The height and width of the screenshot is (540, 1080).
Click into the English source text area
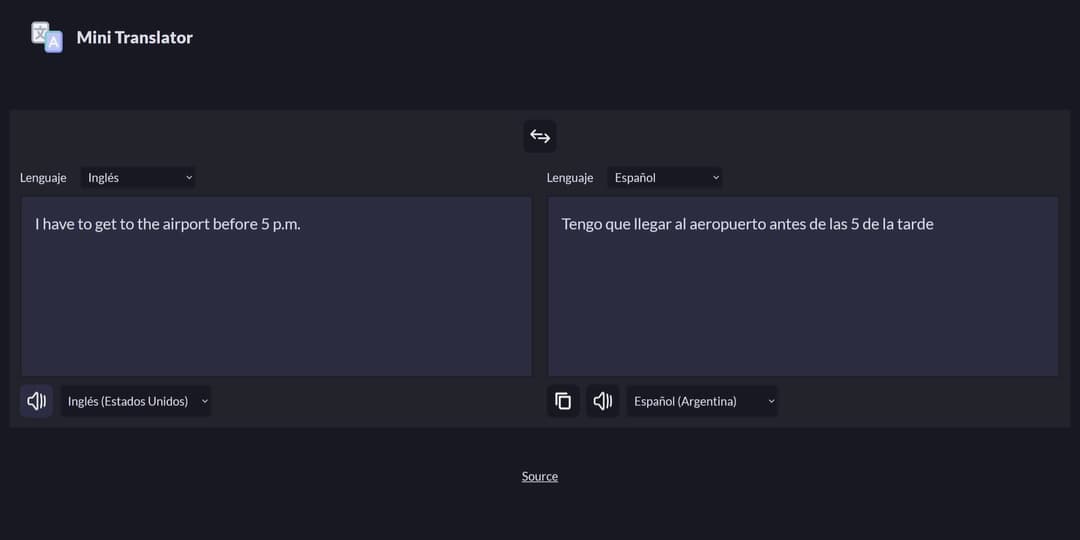(x=277, y=287)
